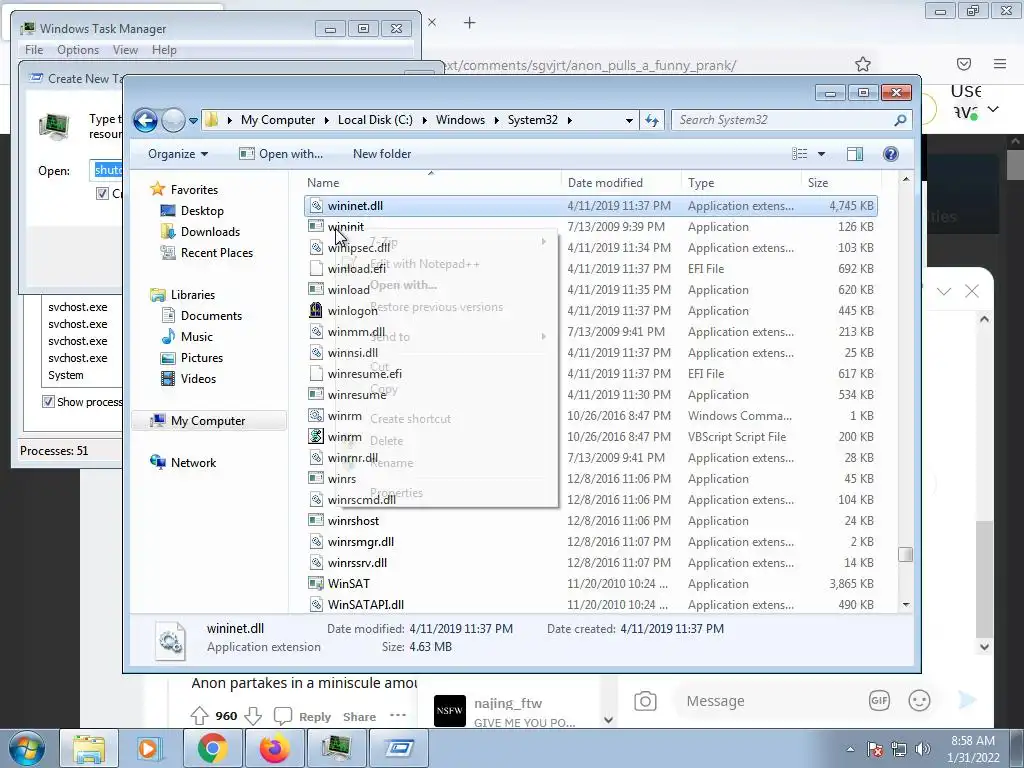The height and width of the screenshot is (768, 1024).
Task: Select My Computer in navigation pane
Action: pos(208,421)
